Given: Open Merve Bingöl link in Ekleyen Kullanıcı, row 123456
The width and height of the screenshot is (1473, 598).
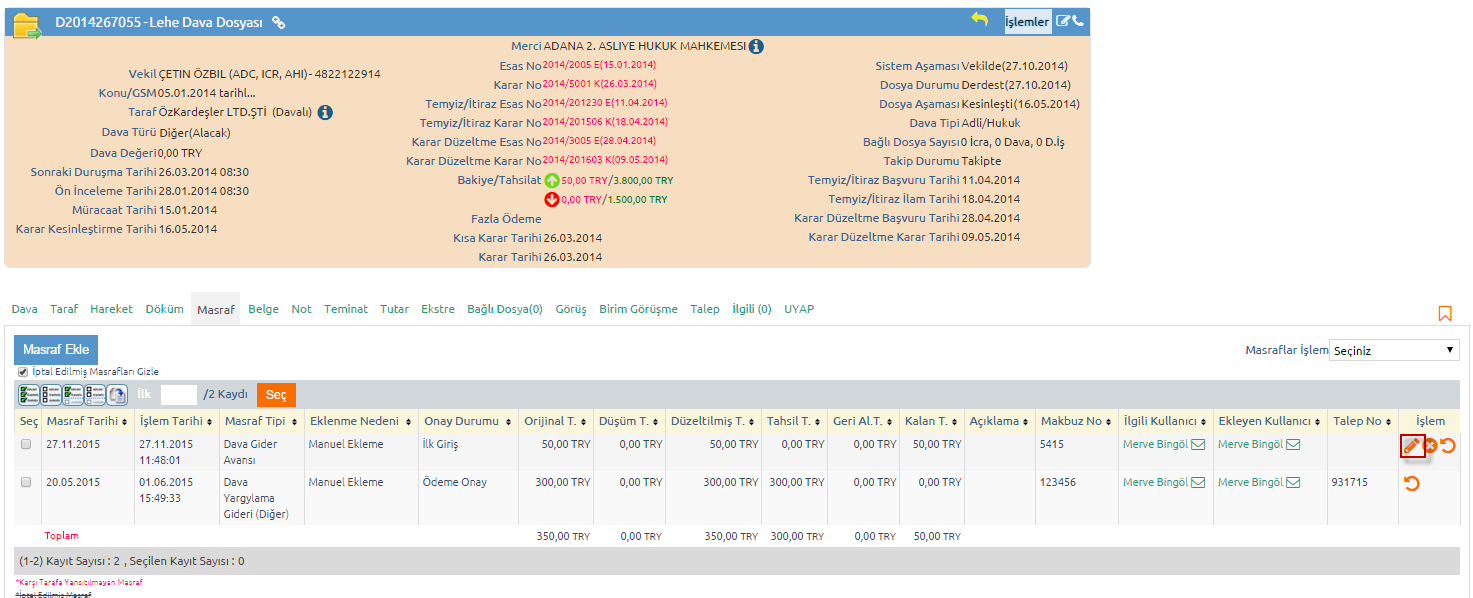Looking at the screenshot, I should click(1250, 483).
